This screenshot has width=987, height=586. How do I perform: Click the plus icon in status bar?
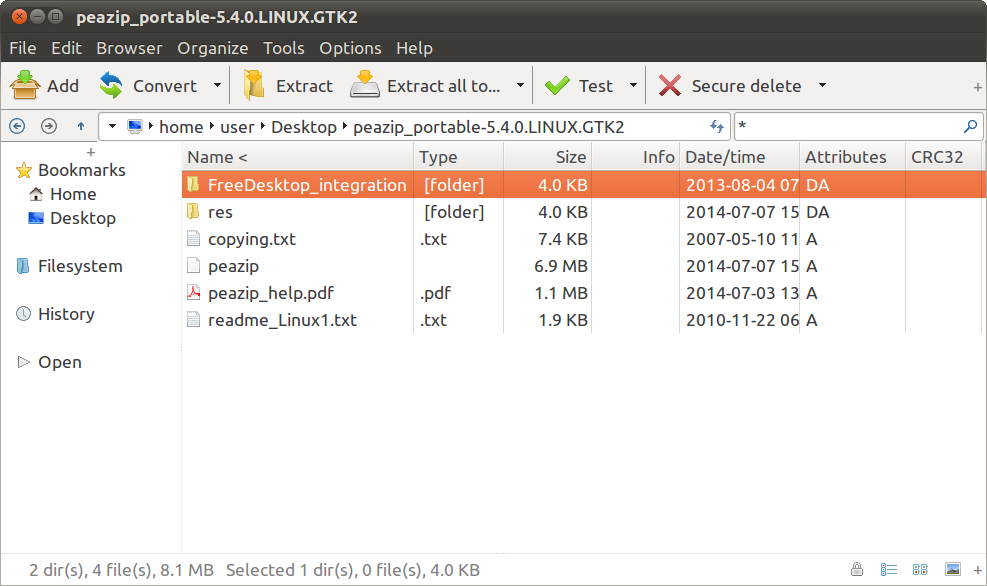pos(978,570)
